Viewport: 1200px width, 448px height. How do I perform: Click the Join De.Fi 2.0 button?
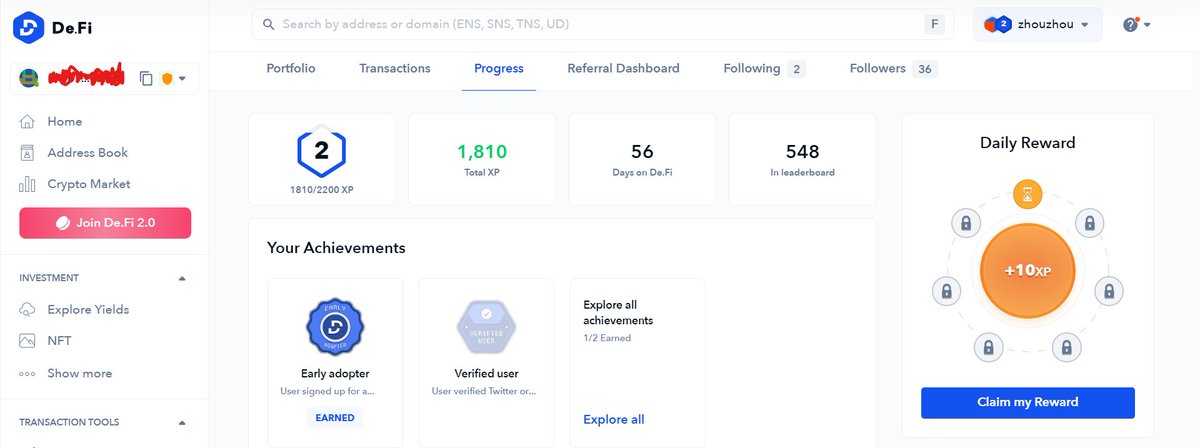(105, 223)
